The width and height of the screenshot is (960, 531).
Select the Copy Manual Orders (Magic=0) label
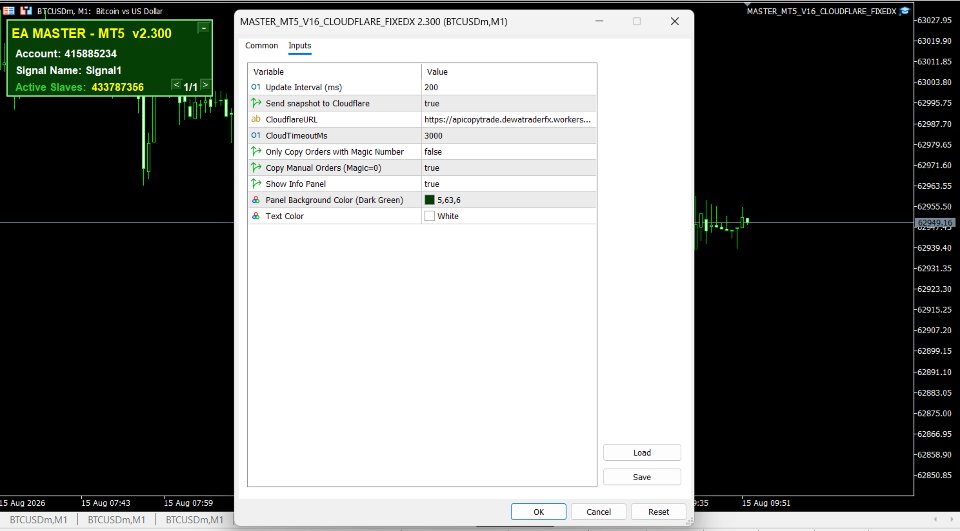click(323, 168)
